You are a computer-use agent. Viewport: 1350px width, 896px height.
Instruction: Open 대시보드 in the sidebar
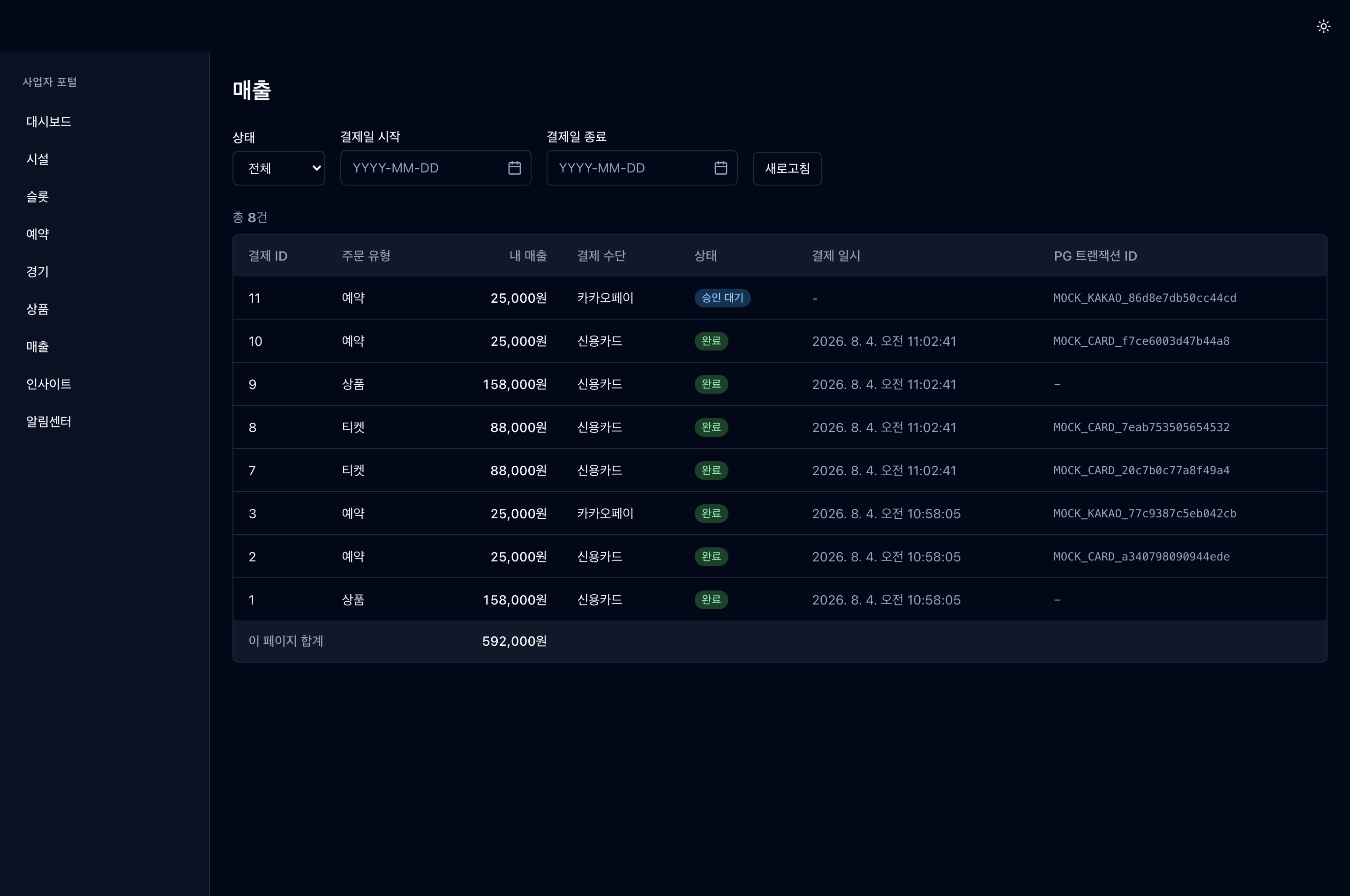coord(49,122)
